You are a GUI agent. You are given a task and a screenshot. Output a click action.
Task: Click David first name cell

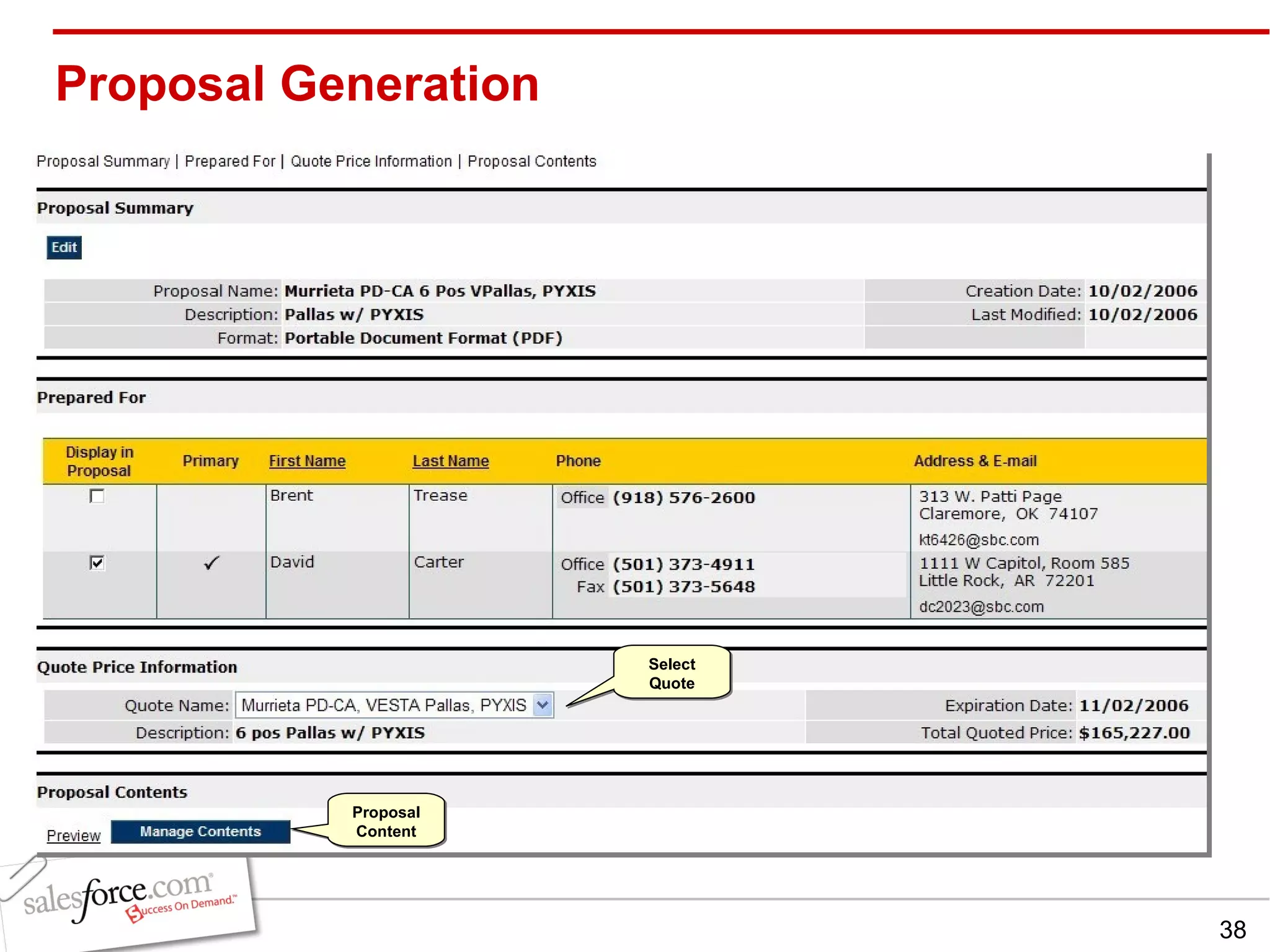point(292,562)
